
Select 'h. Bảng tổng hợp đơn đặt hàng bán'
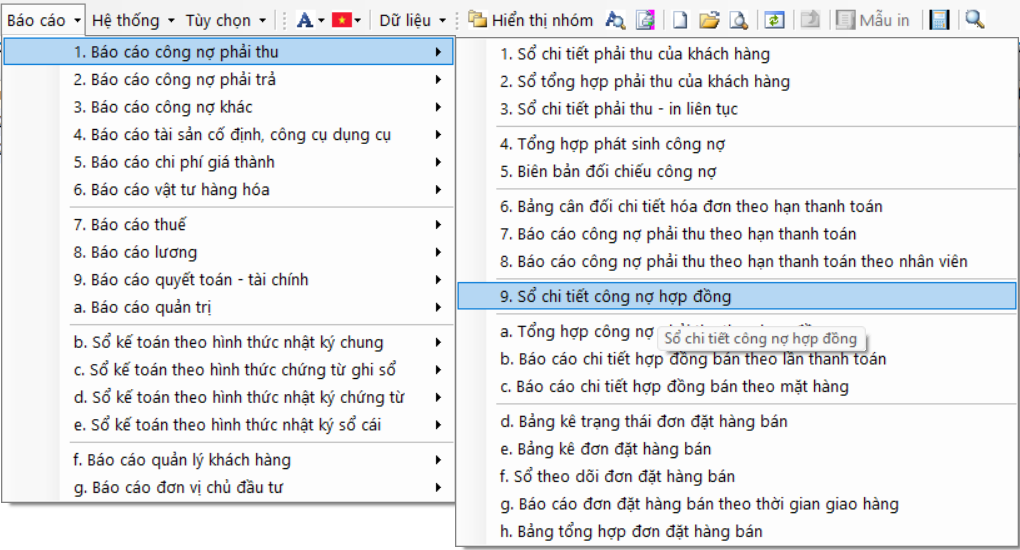(631, 531)
